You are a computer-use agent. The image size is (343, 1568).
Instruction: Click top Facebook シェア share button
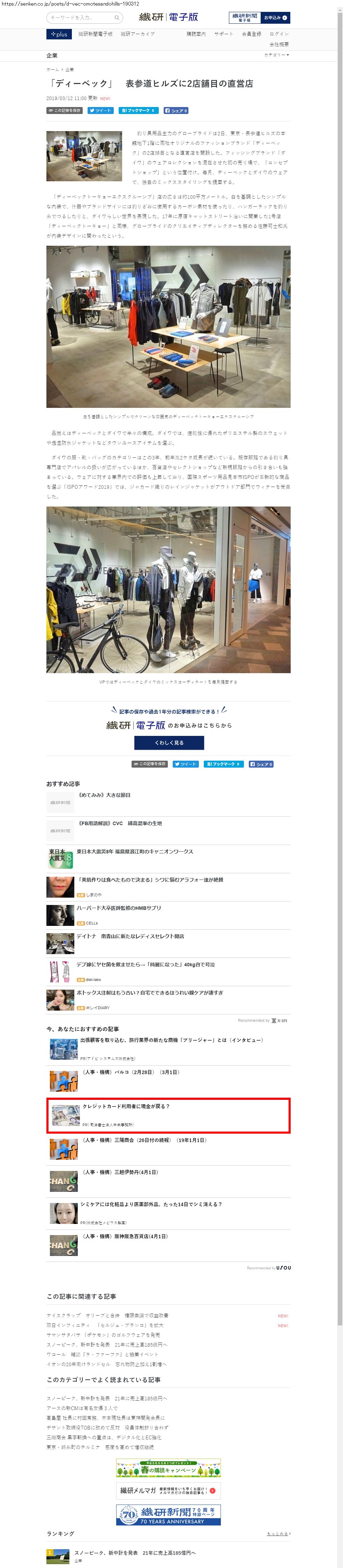point(176,111)
